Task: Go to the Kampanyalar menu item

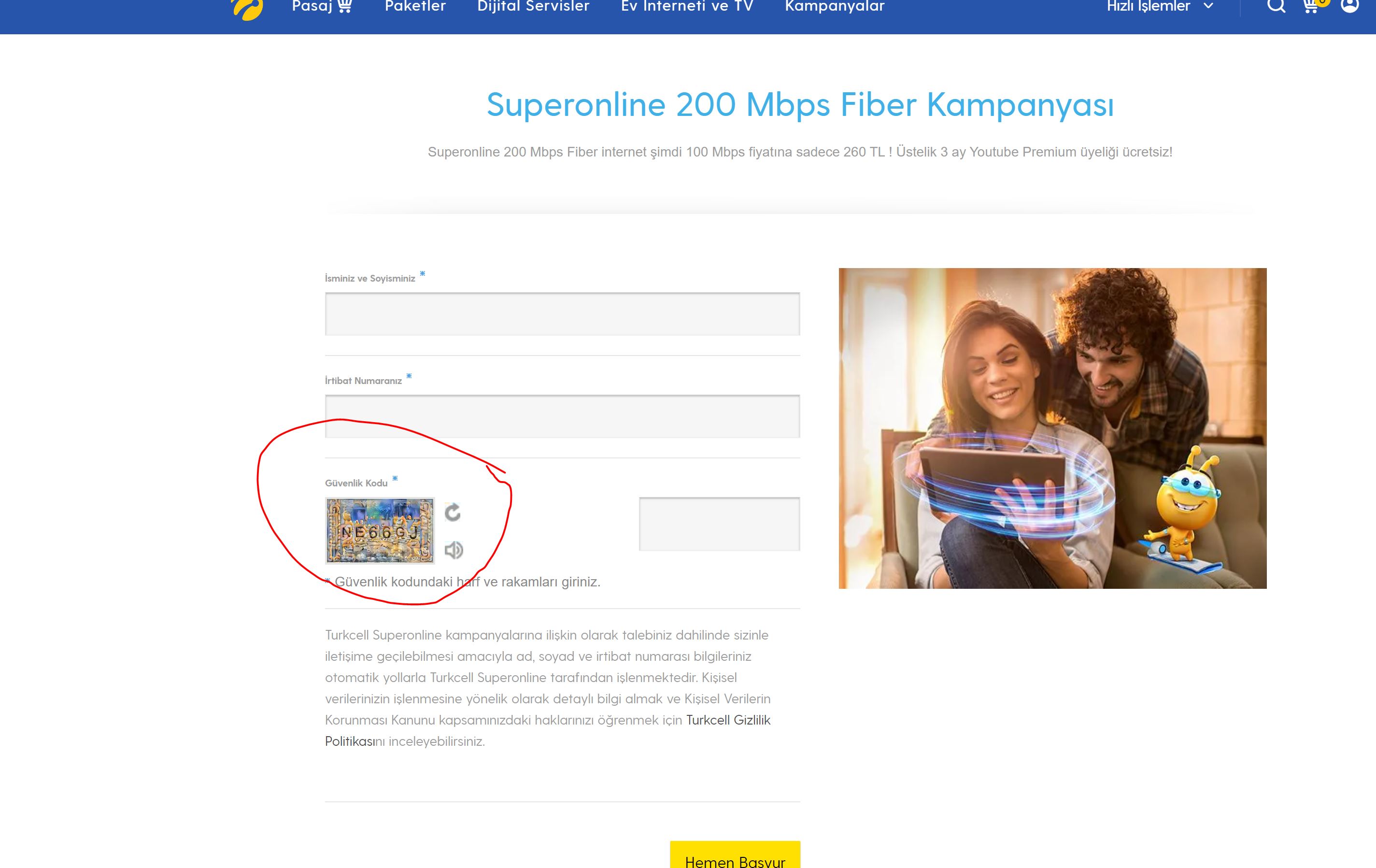Action: (x=835, y=6)
